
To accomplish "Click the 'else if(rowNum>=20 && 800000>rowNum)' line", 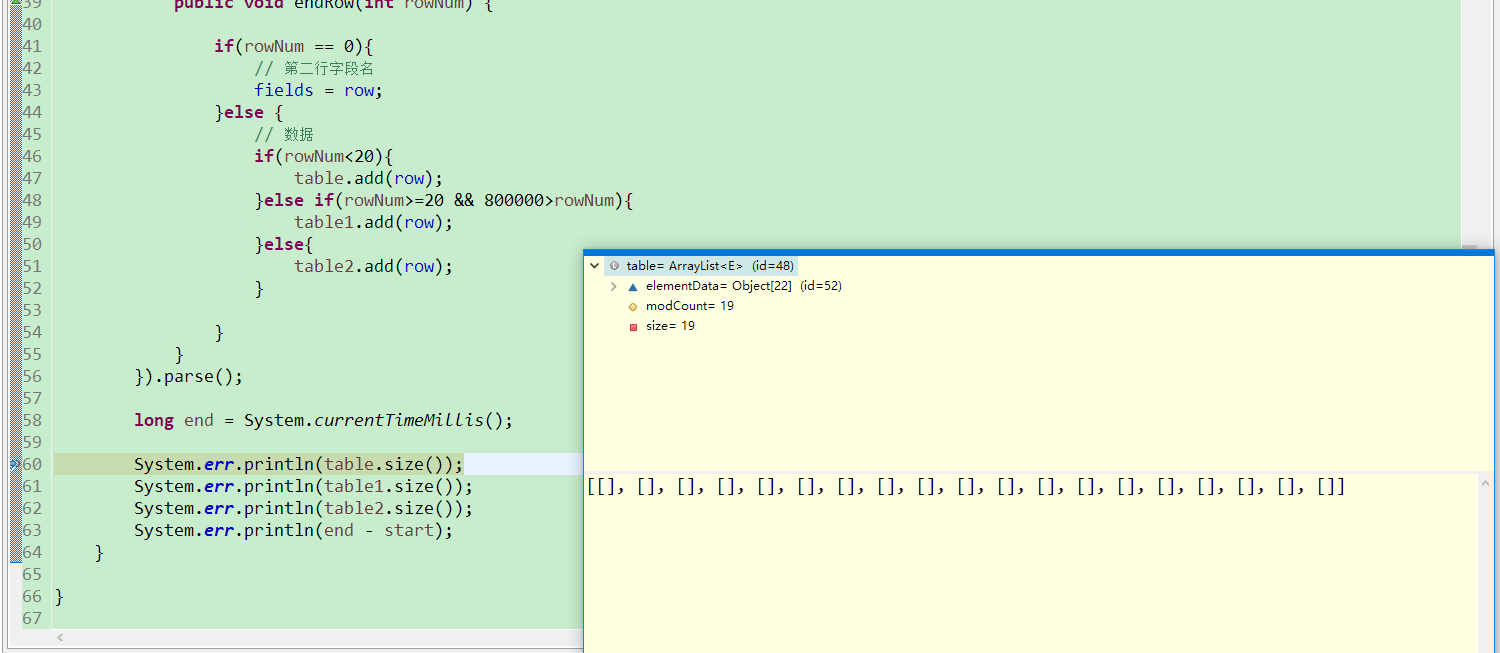I will 444,200.
